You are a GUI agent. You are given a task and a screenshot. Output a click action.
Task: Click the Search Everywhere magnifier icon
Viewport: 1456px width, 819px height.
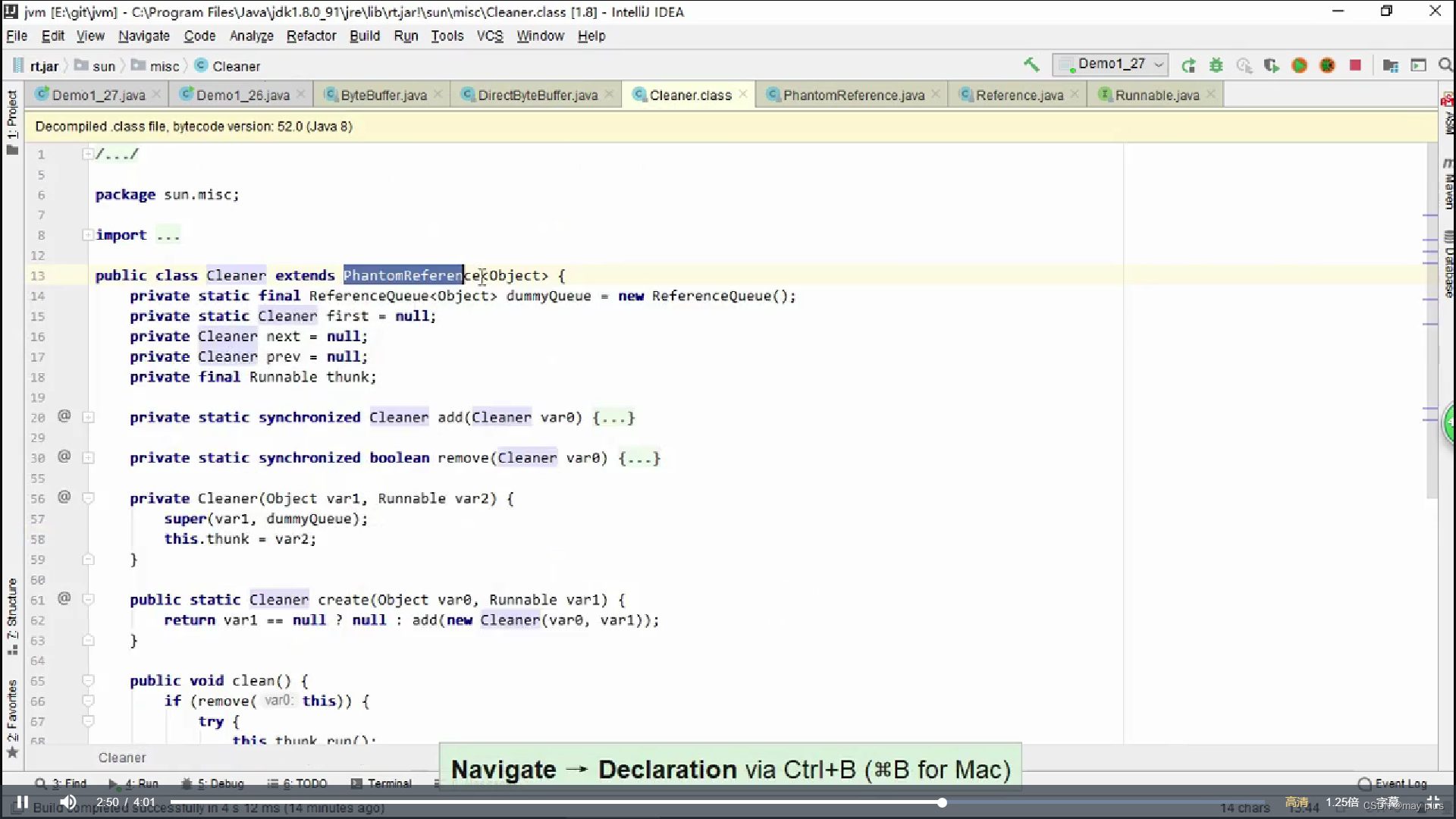click(x=1445, y=66)
